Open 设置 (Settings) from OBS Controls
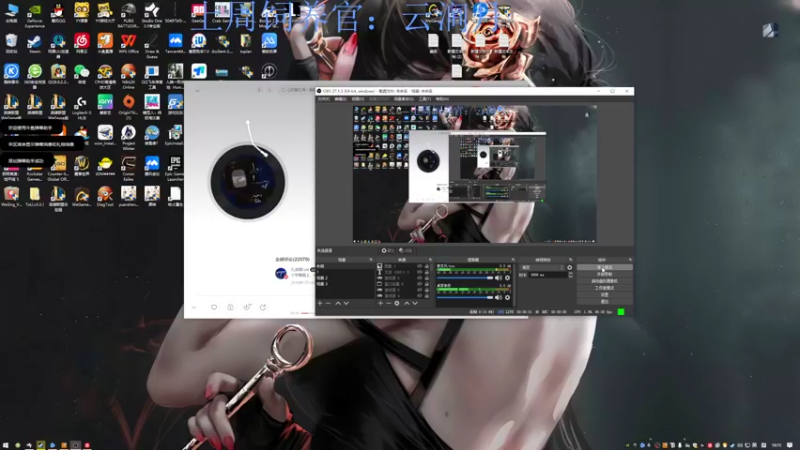 click(x=605, y=294)
